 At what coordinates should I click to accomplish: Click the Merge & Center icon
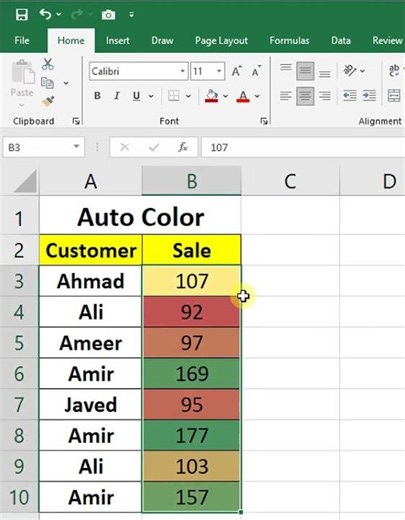click(x=394, y=96)
